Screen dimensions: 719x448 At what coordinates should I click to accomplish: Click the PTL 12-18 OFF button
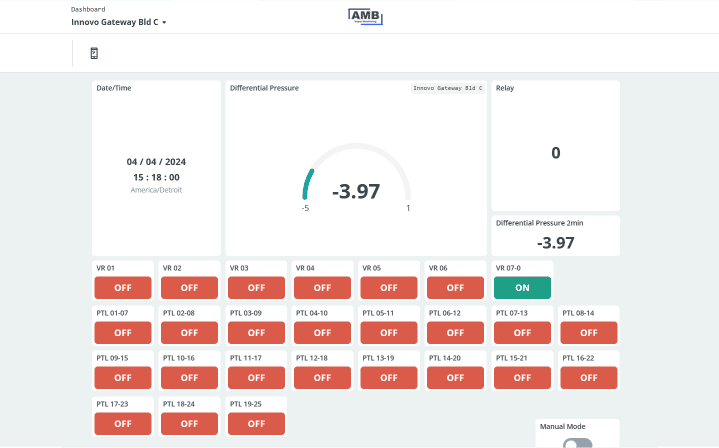pyautogui.click(x=322, y=378)
